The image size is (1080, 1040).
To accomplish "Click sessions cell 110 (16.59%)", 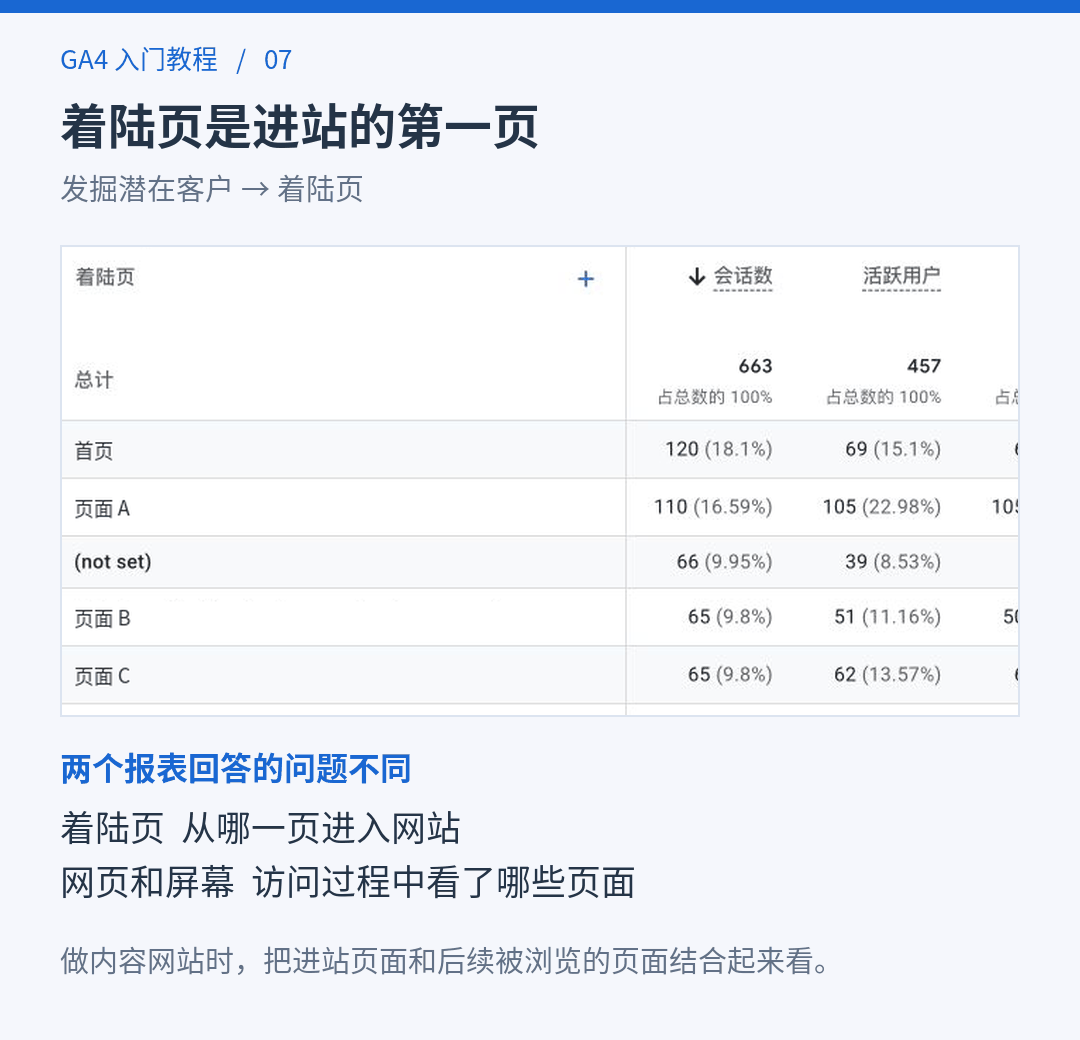I will pos(714,507).
